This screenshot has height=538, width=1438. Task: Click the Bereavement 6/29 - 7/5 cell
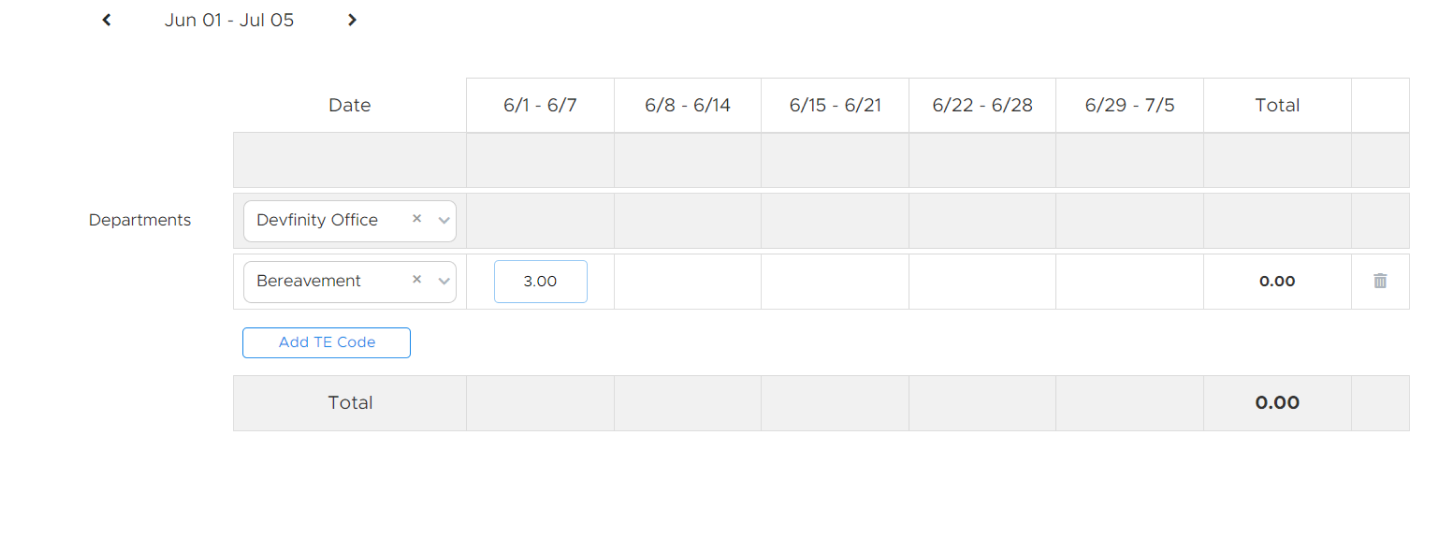(x=1129, y=281)
